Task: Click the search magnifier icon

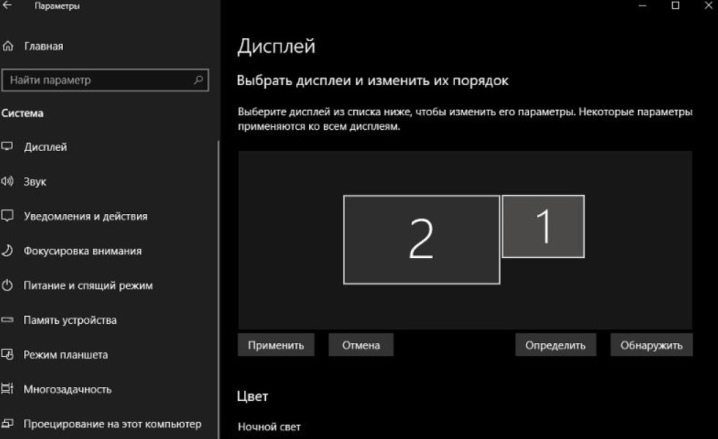Action: coord(198,80)
